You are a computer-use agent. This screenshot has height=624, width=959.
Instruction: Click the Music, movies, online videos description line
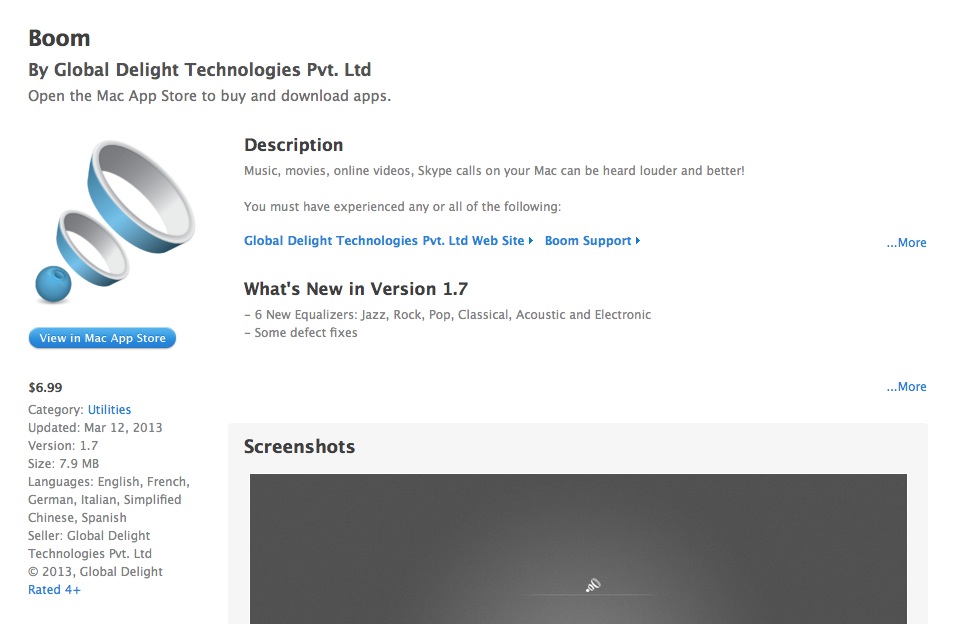coord(494,171)
